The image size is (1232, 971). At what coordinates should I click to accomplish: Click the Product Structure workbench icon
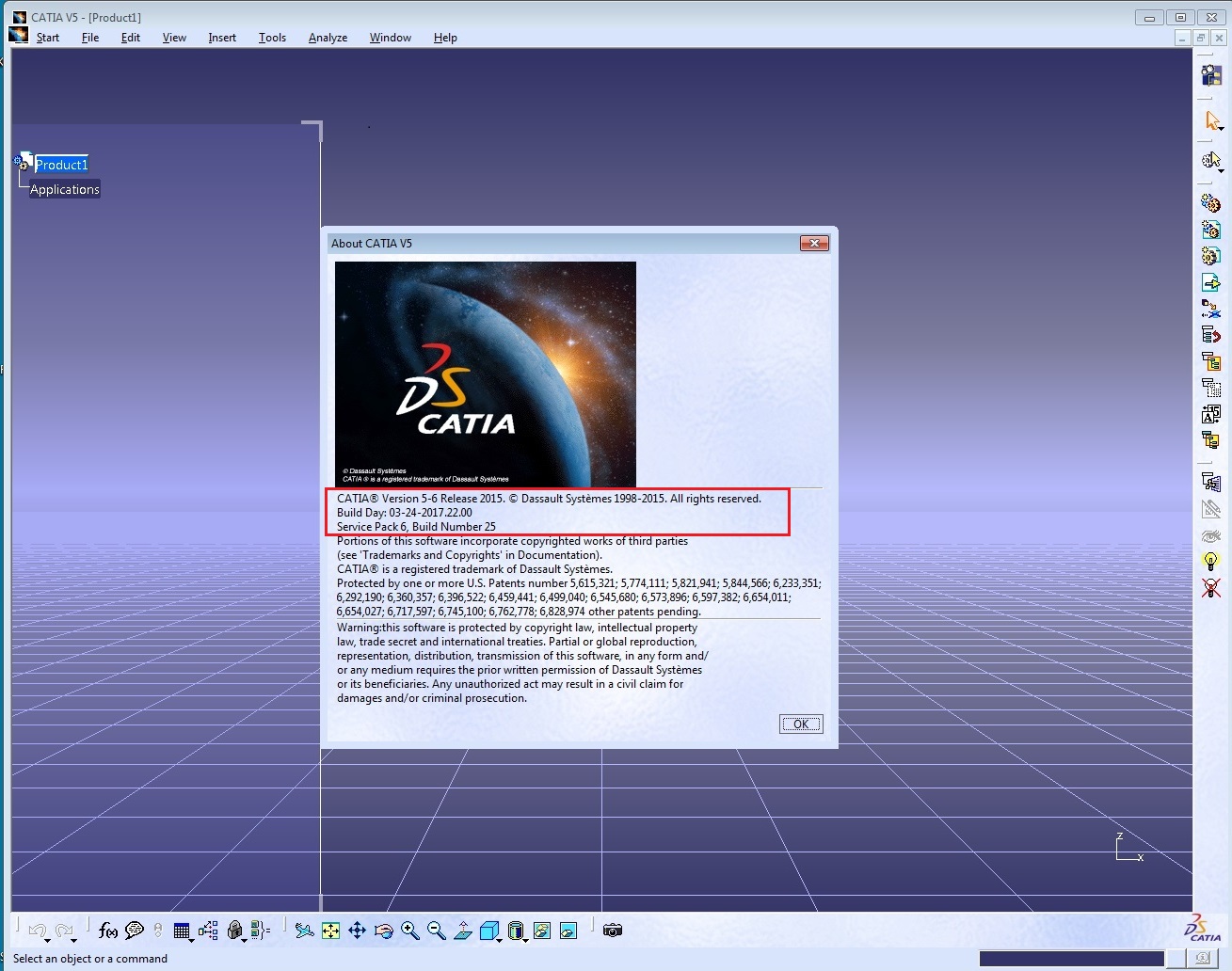pyautogui.click(x=1211, y=75)
